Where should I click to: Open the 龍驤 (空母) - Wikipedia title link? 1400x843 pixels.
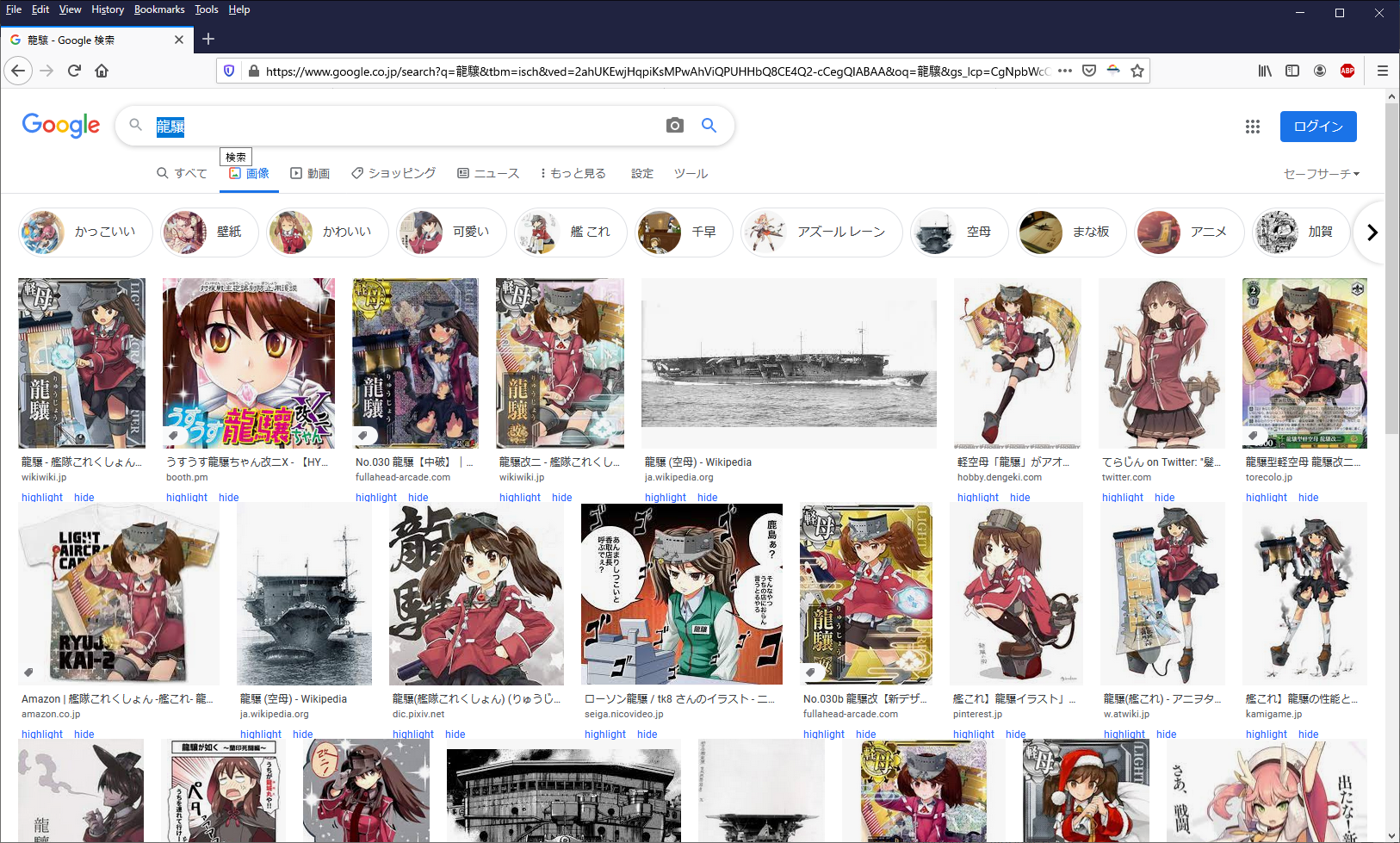pos(698,462)
